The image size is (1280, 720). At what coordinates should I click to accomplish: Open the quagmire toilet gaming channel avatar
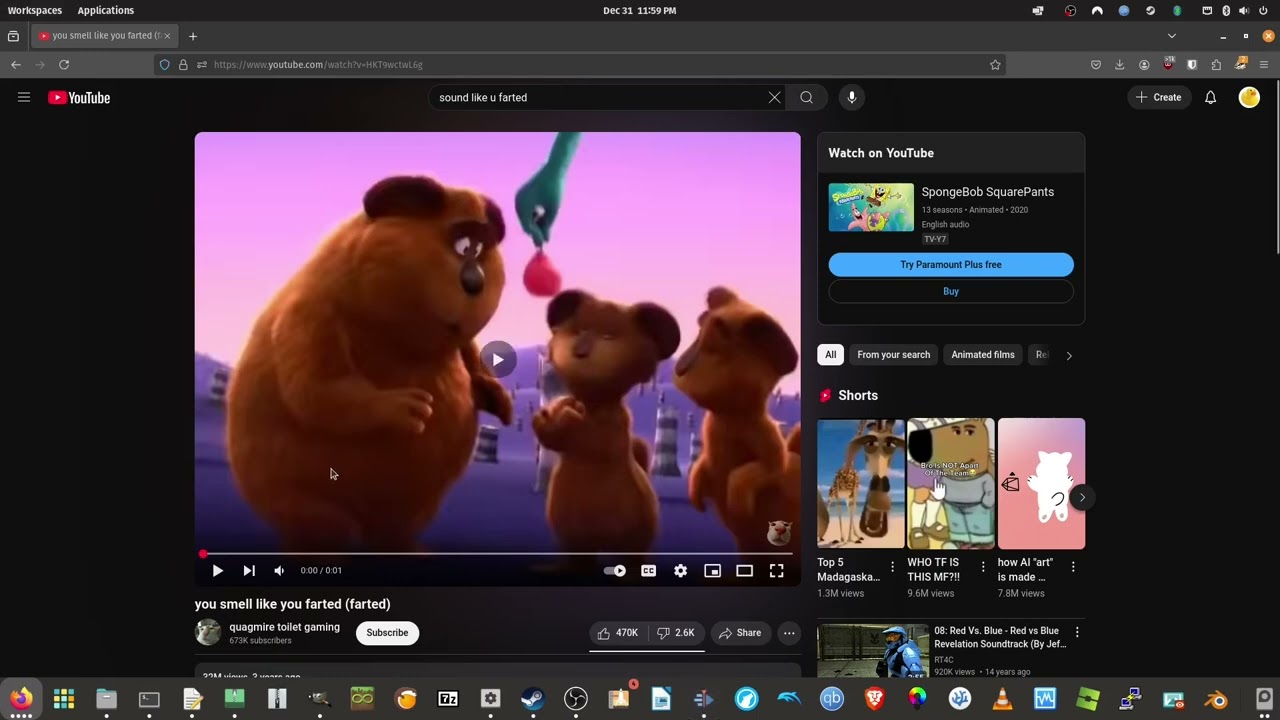pyautogui.click(x=208, y=632)
